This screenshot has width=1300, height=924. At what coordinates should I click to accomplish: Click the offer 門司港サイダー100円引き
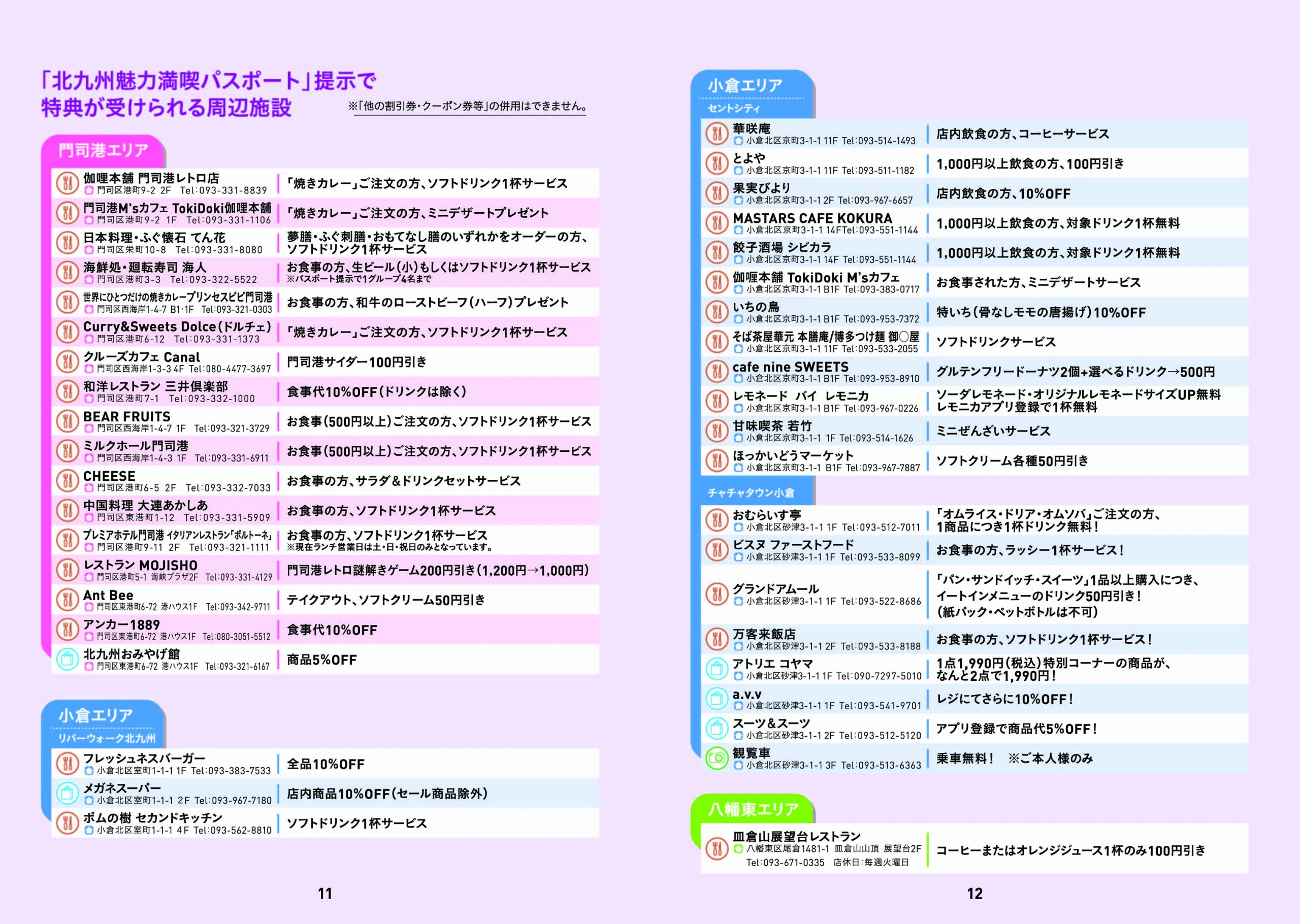[356, 362]
